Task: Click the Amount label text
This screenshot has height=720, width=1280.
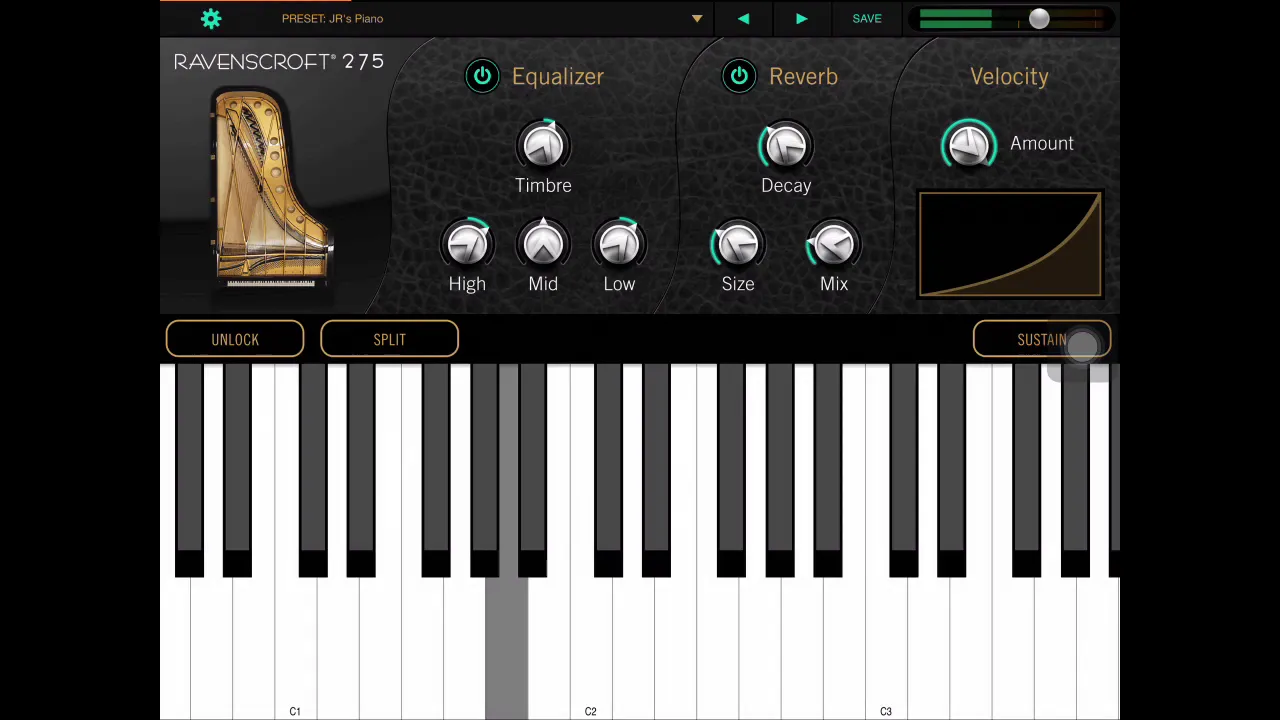Action: point(1042,143)
